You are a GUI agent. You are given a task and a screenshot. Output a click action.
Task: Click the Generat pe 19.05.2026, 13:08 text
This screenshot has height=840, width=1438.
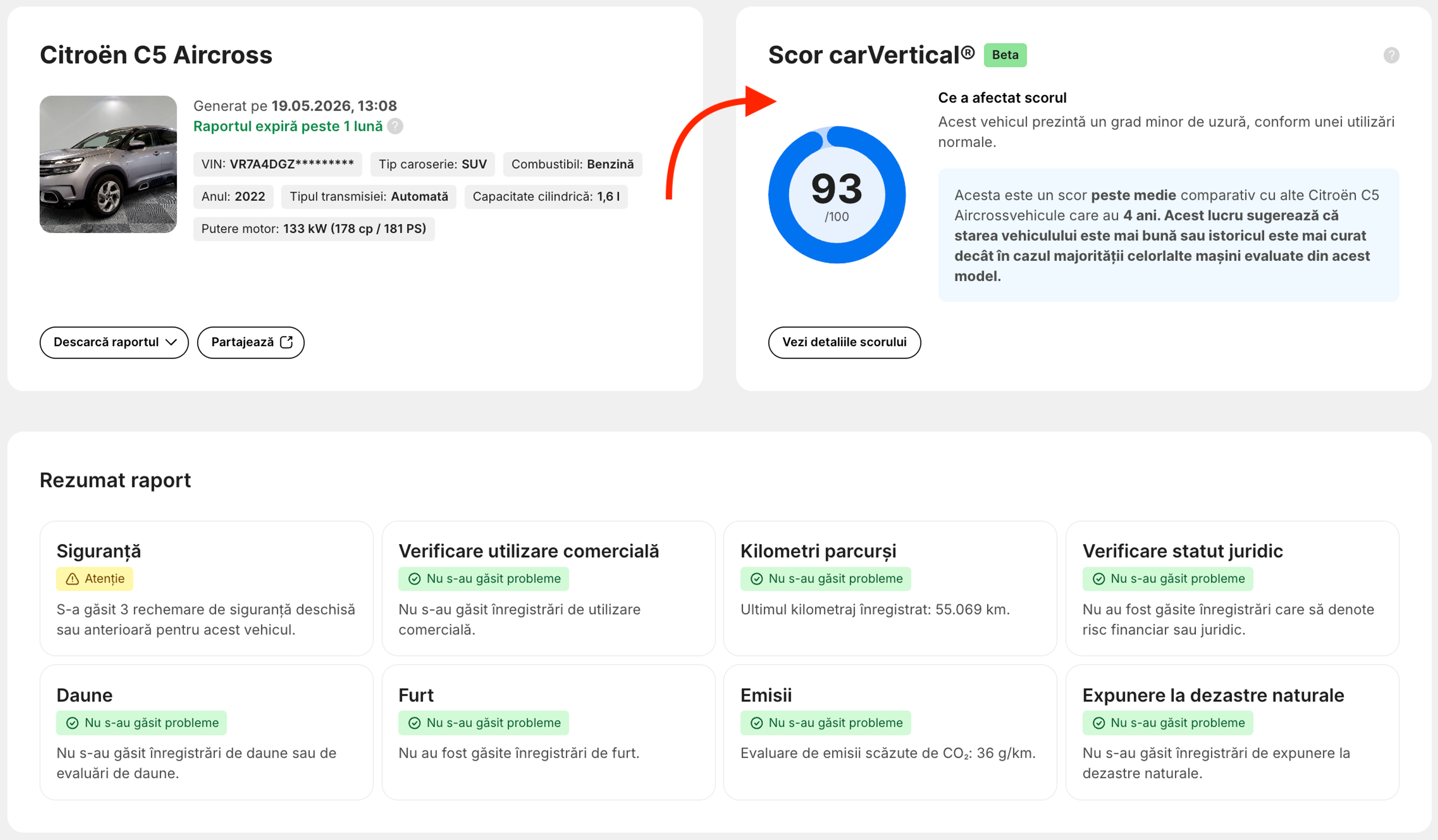click(295, 106)
